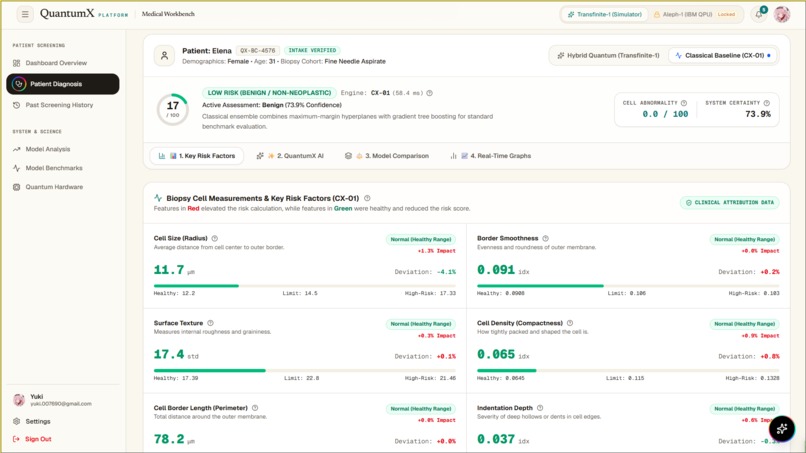Image resolution: width=806 pixels, height=453 pixels.
Task: Open the Cell Border Length (Perimeter) info icon
Action: pyautogui.click(x=255, y=408)
